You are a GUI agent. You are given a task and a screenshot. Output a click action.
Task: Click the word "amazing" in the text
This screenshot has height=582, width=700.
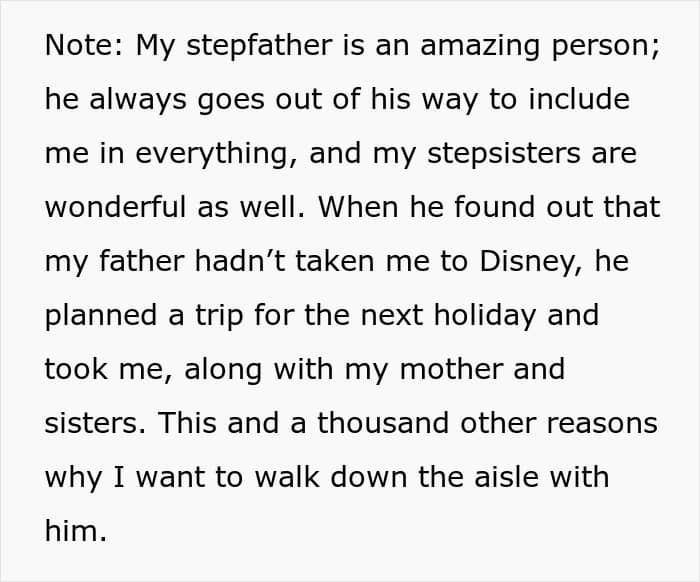(480, 46)
